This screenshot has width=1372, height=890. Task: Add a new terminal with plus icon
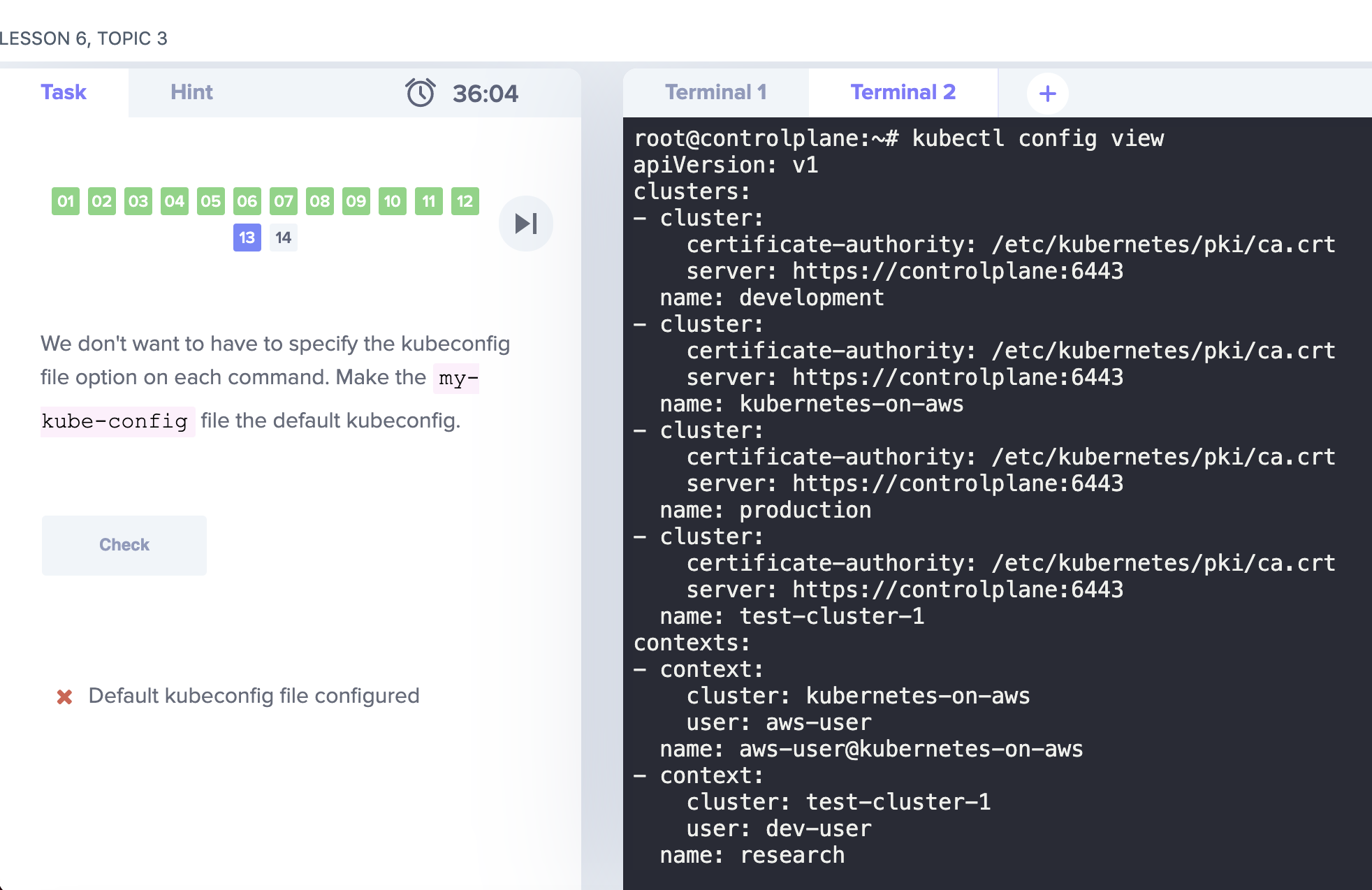1047,94
